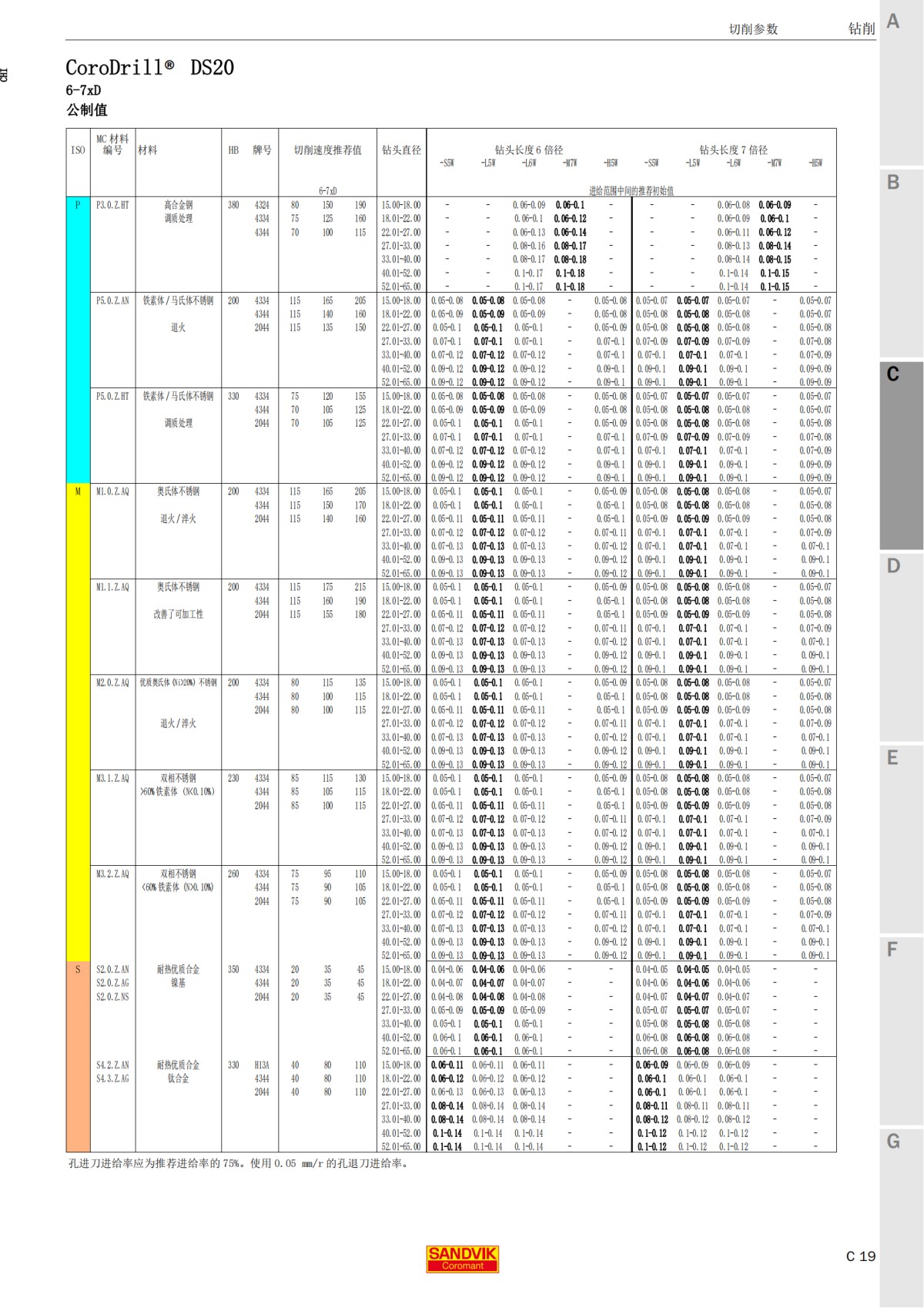Select material code P5.0.Z.HT

(112, 396)
